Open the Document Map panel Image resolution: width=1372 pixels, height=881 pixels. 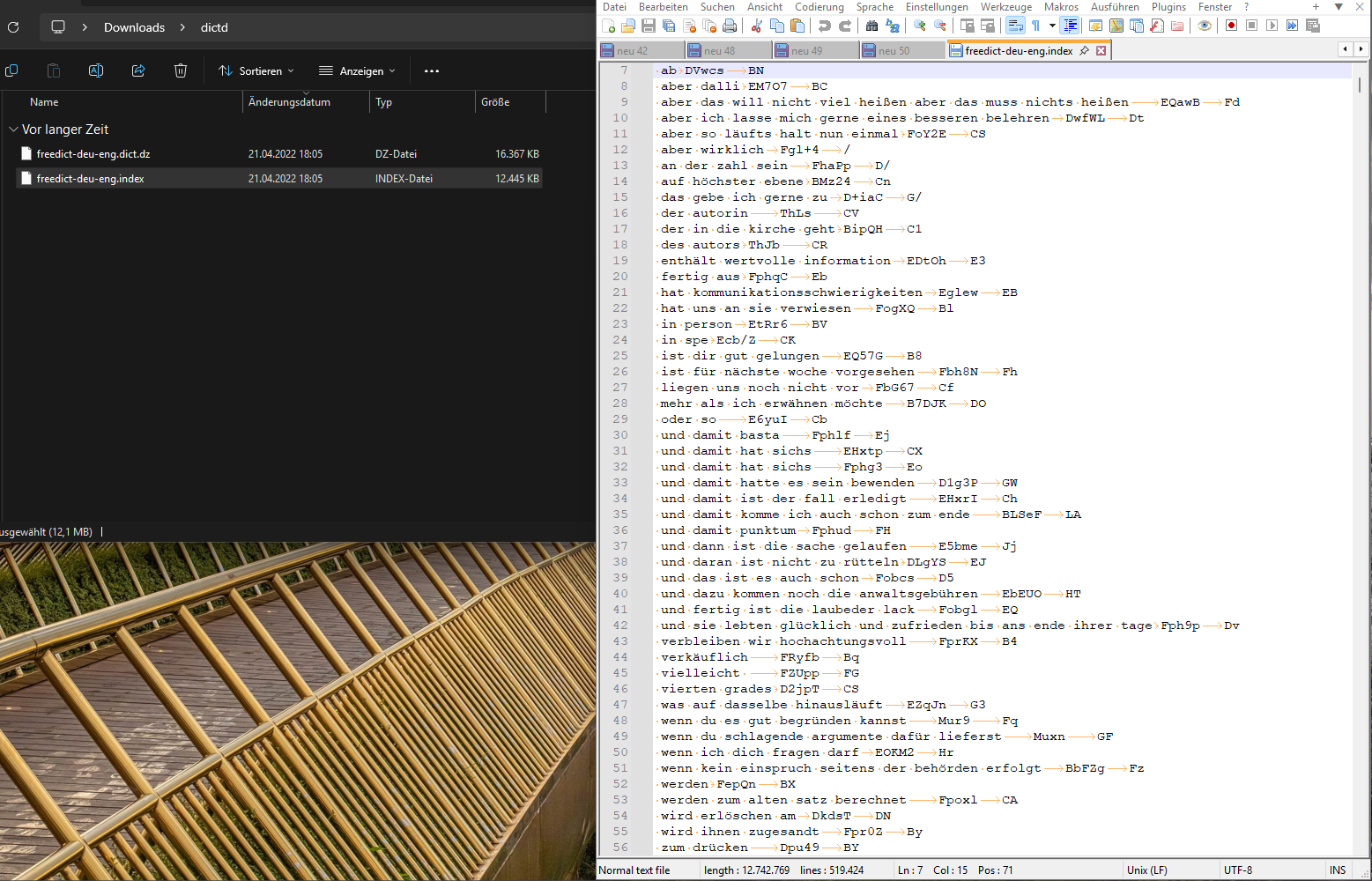1116,26
